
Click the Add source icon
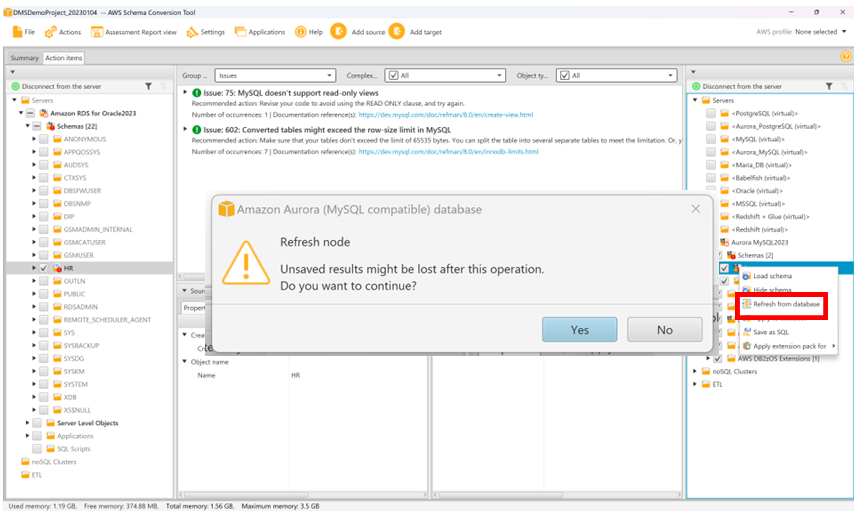point(338,32)
